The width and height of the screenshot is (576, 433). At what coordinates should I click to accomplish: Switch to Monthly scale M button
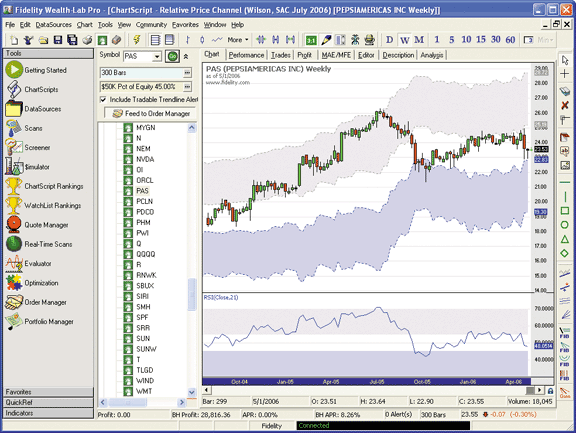(x=419, y=40)
